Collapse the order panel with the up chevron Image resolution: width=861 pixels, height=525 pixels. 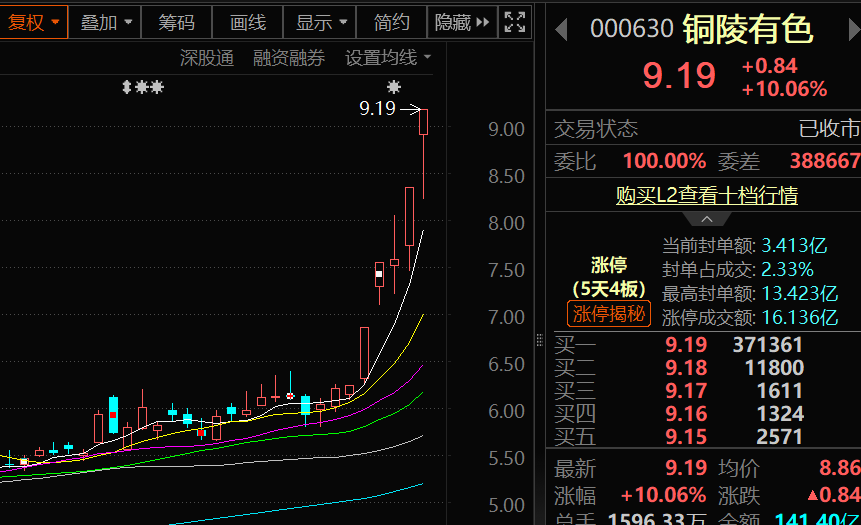pyautogui.click(x=707, y=219)
